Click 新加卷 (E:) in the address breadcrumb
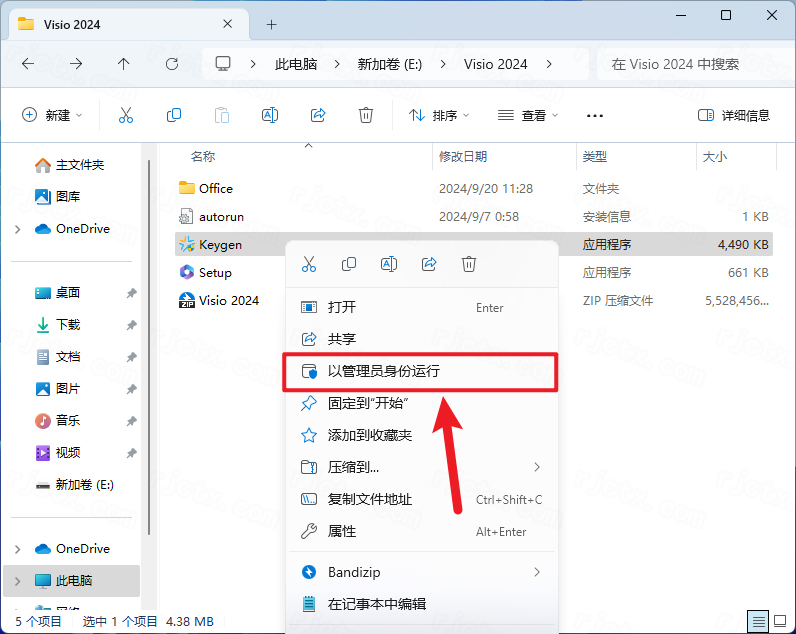The image size is (796, 634). pyautogui.click(x=390, y=64)
